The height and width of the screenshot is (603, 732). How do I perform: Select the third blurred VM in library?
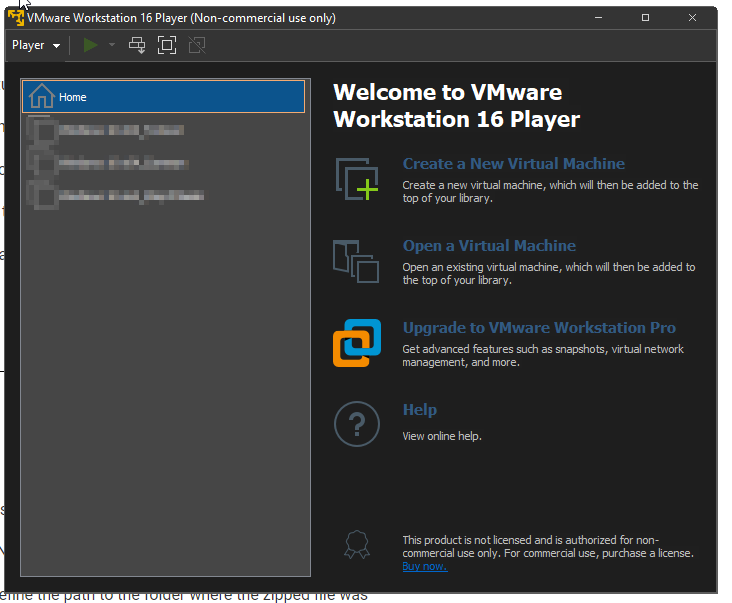[163, 195]
